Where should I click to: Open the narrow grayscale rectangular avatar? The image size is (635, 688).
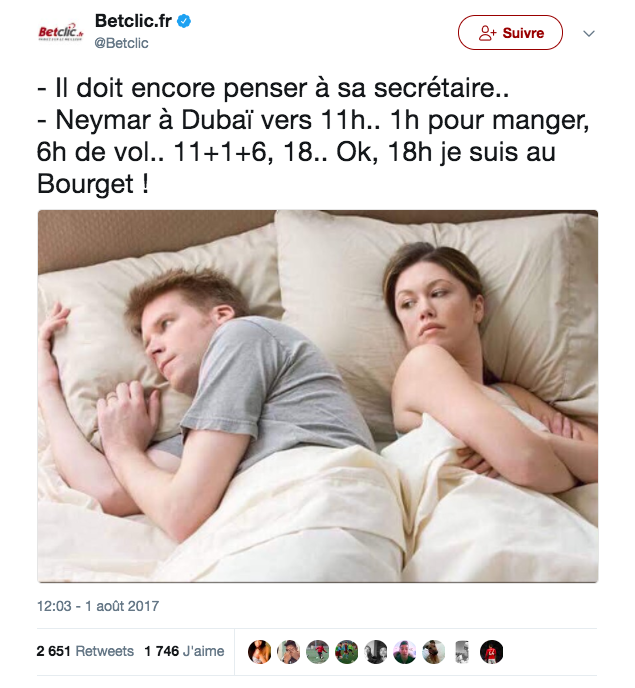click(462, 652)
